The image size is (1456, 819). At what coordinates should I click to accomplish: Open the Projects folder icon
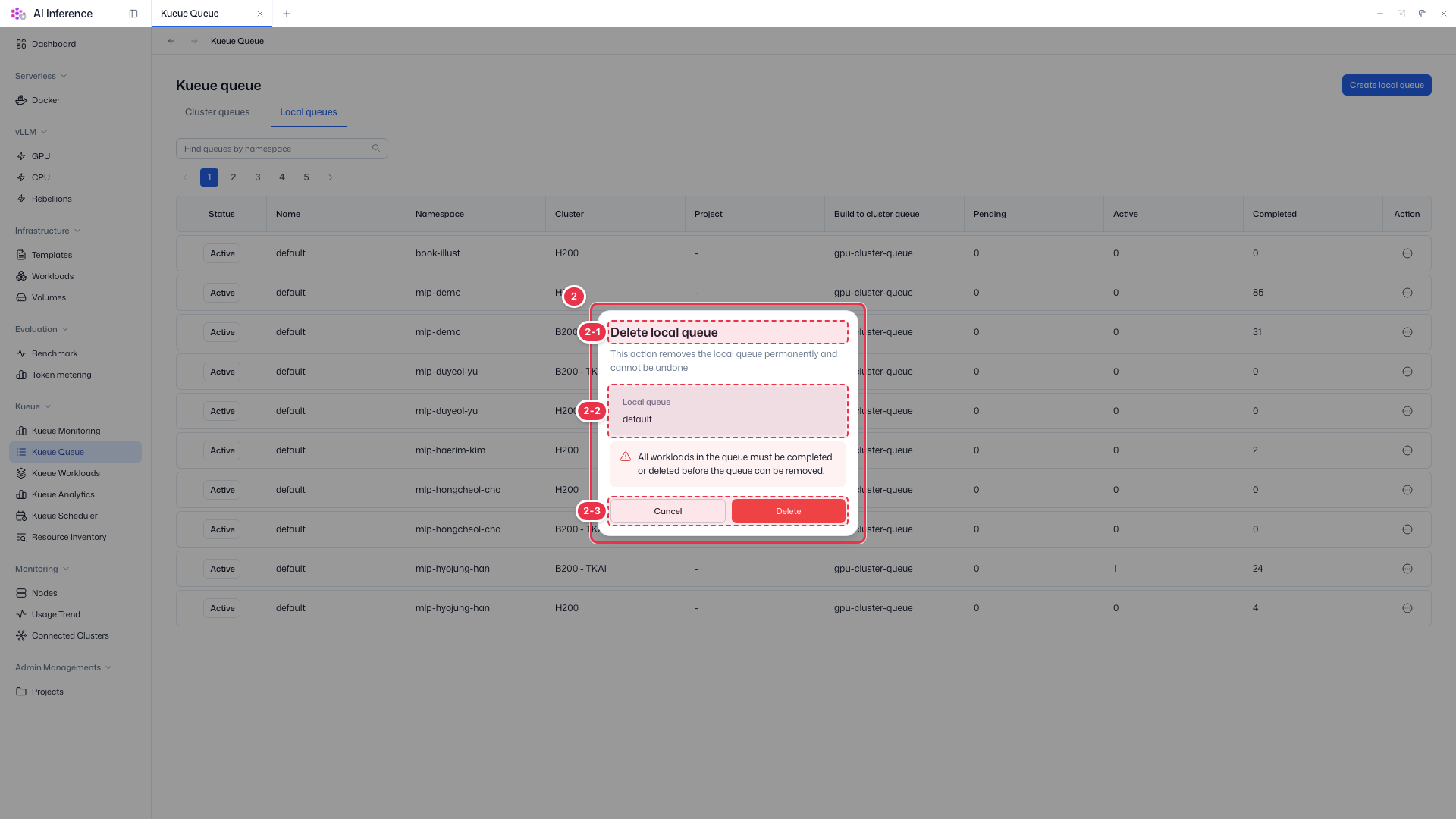(x=21, y=692)
